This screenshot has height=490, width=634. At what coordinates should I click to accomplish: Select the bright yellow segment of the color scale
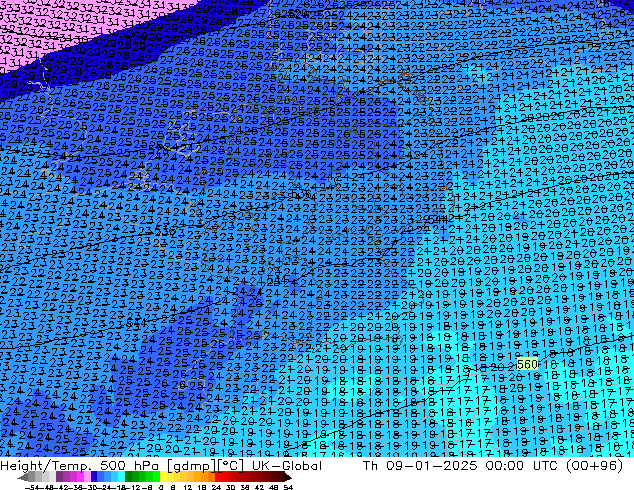tap(163, 477)
